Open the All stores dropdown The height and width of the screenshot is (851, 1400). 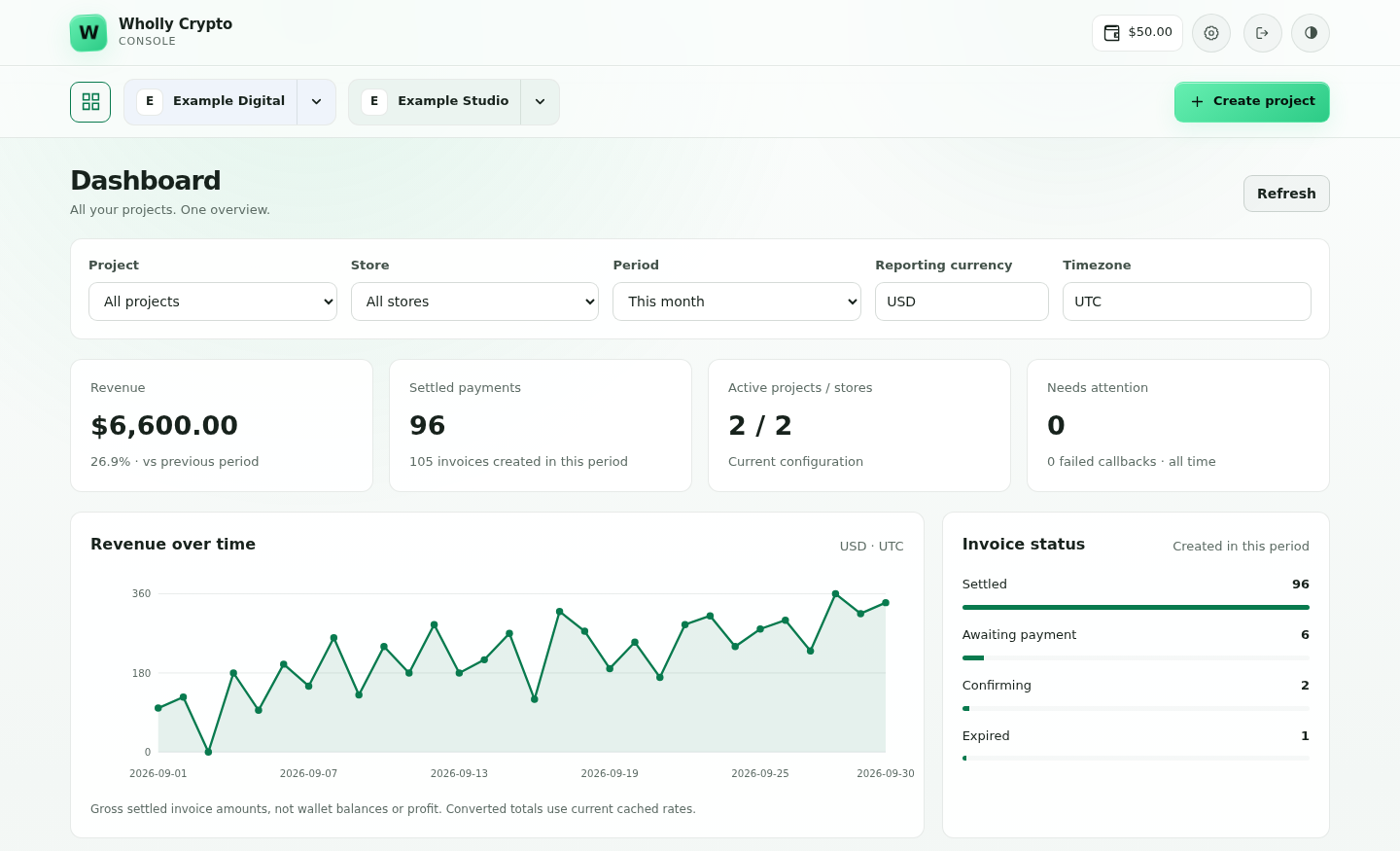pyautogui.click(x=474, y=301)
